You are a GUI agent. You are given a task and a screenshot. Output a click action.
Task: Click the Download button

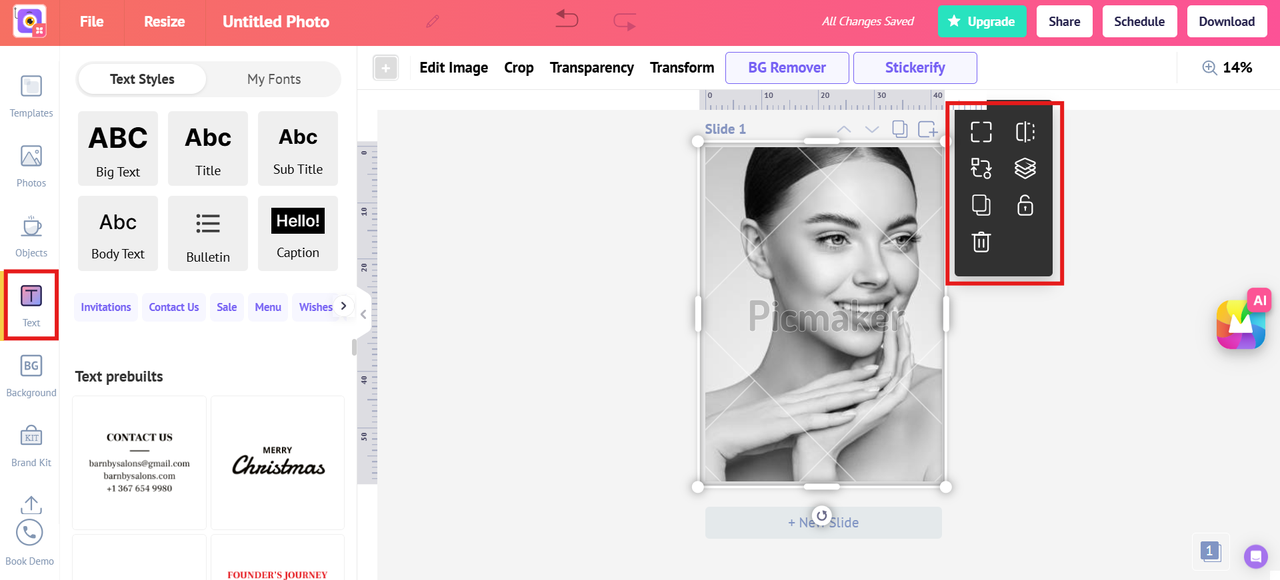click(x=1227, y=21)
